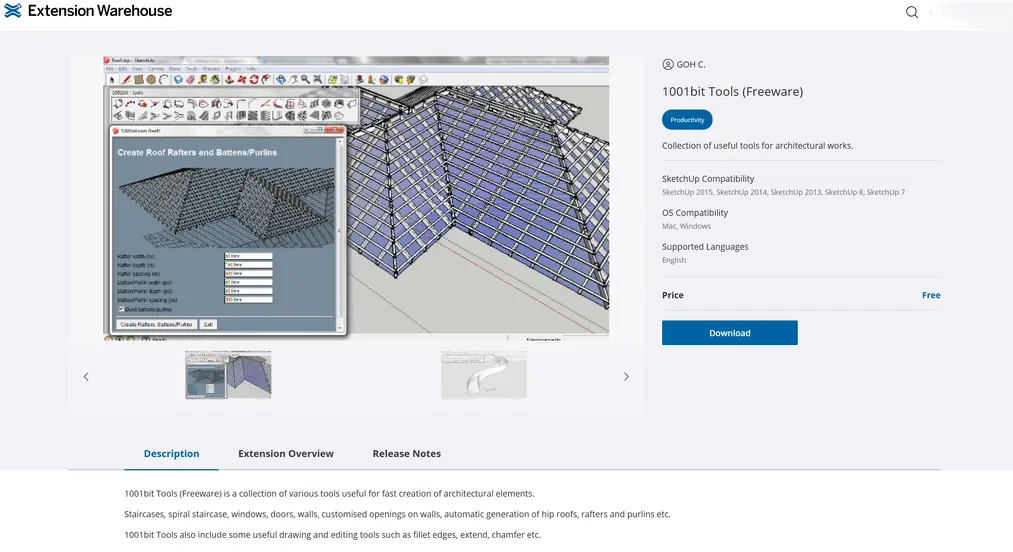The width and height of the screenshot is (1013, 552).
Task: Click the 'OS Compatibility' heading
Action: [694, 213]
